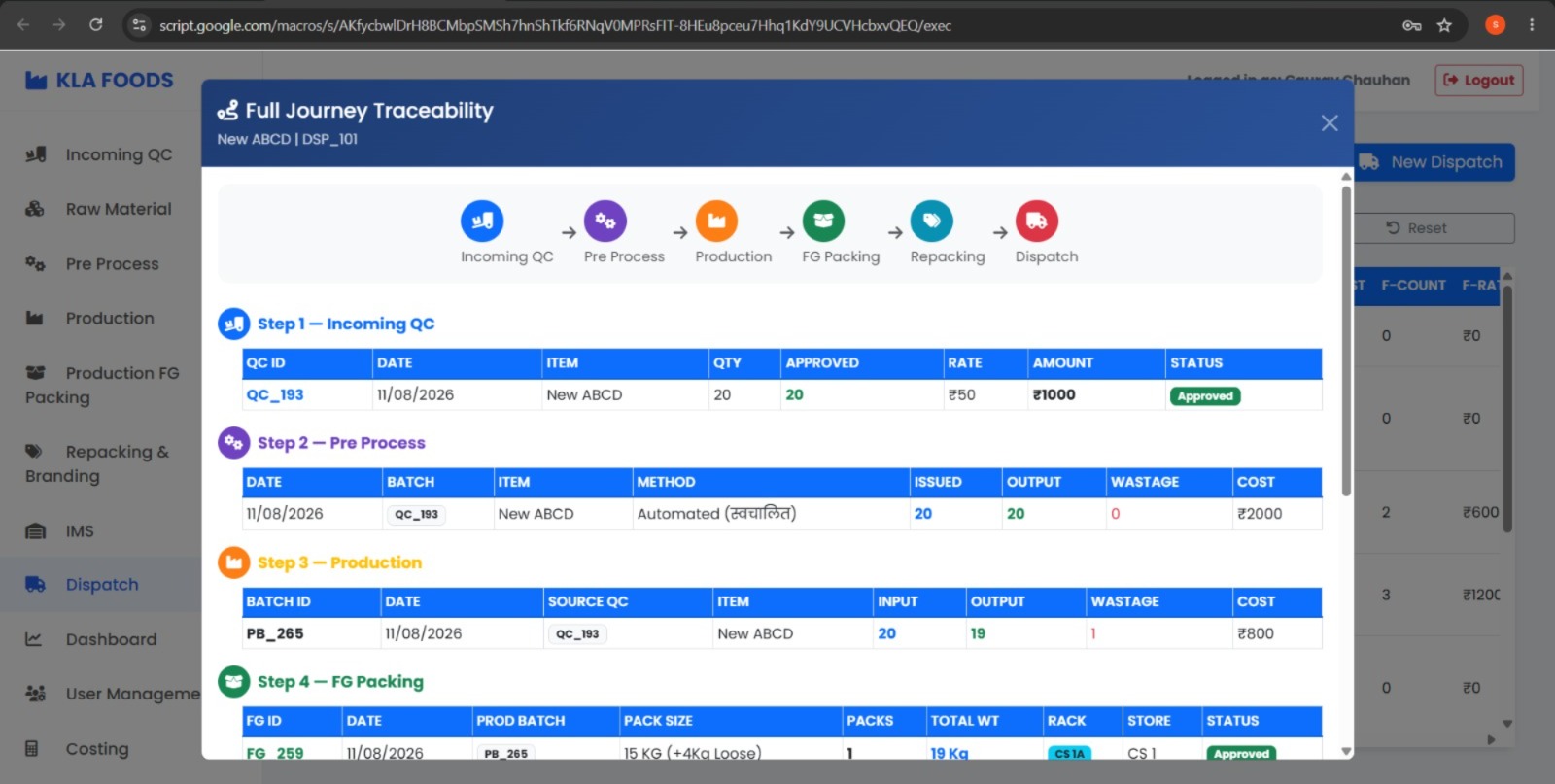Click the QC_193 batch badge in Pre Process row
This screenshot has height=784, width=1555.
(x=416, y=515)
